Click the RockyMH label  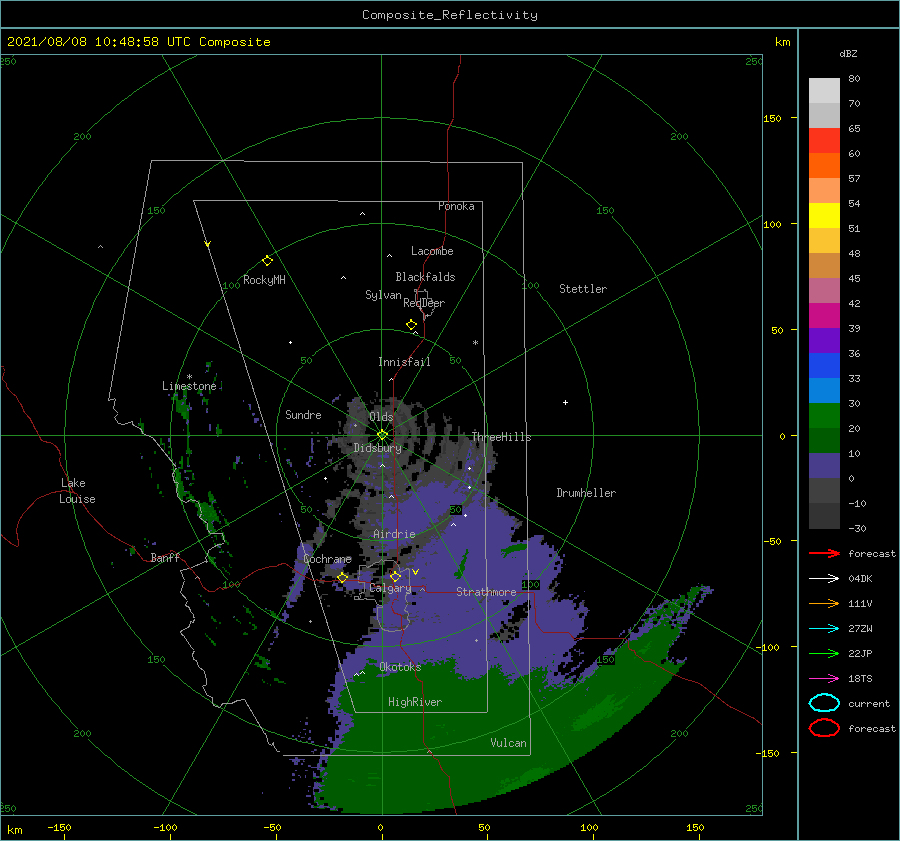click(264, 280)
